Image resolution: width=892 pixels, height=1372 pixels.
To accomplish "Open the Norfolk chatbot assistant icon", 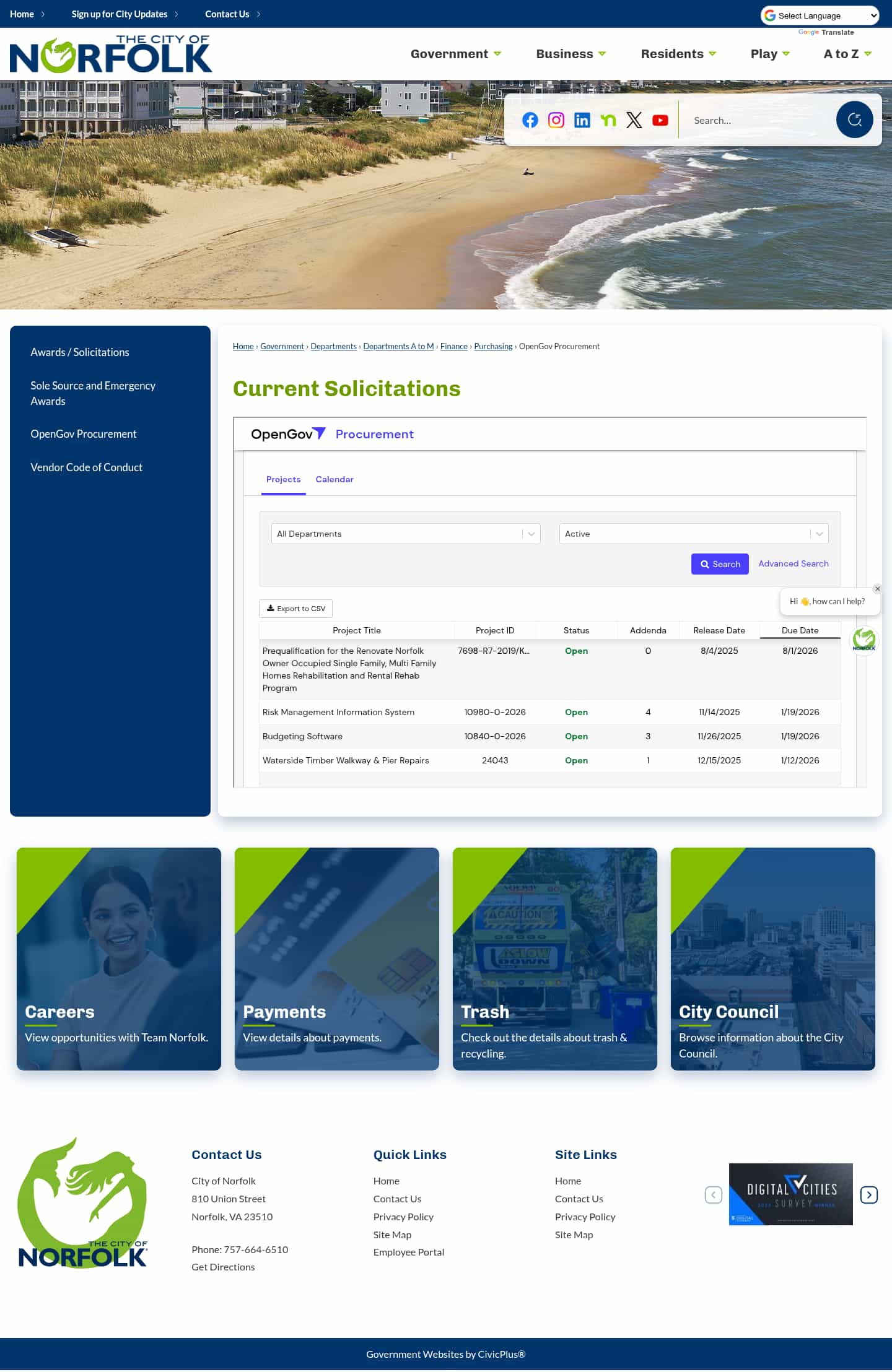I will click(864, 640).
